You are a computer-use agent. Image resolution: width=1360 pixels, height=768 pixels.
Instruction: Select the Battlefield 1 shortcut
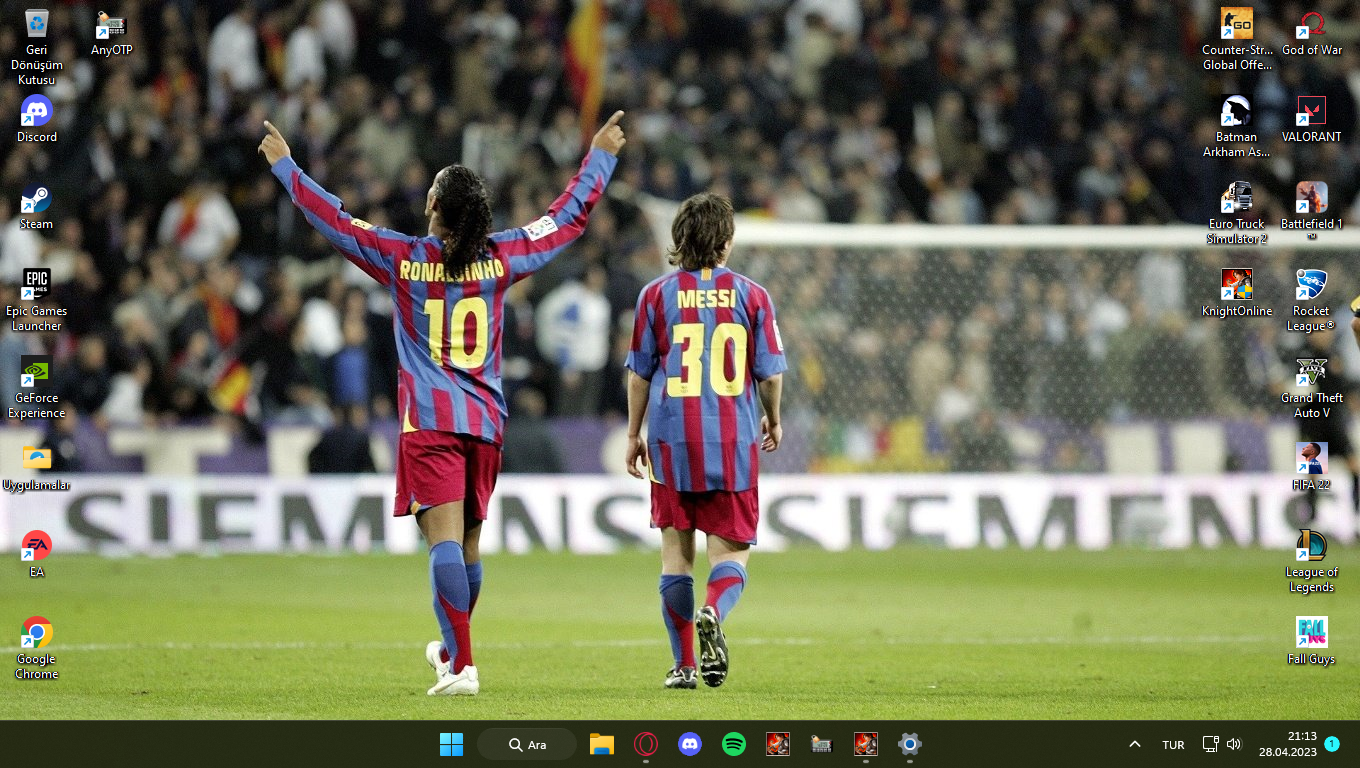coord(1312,211)
